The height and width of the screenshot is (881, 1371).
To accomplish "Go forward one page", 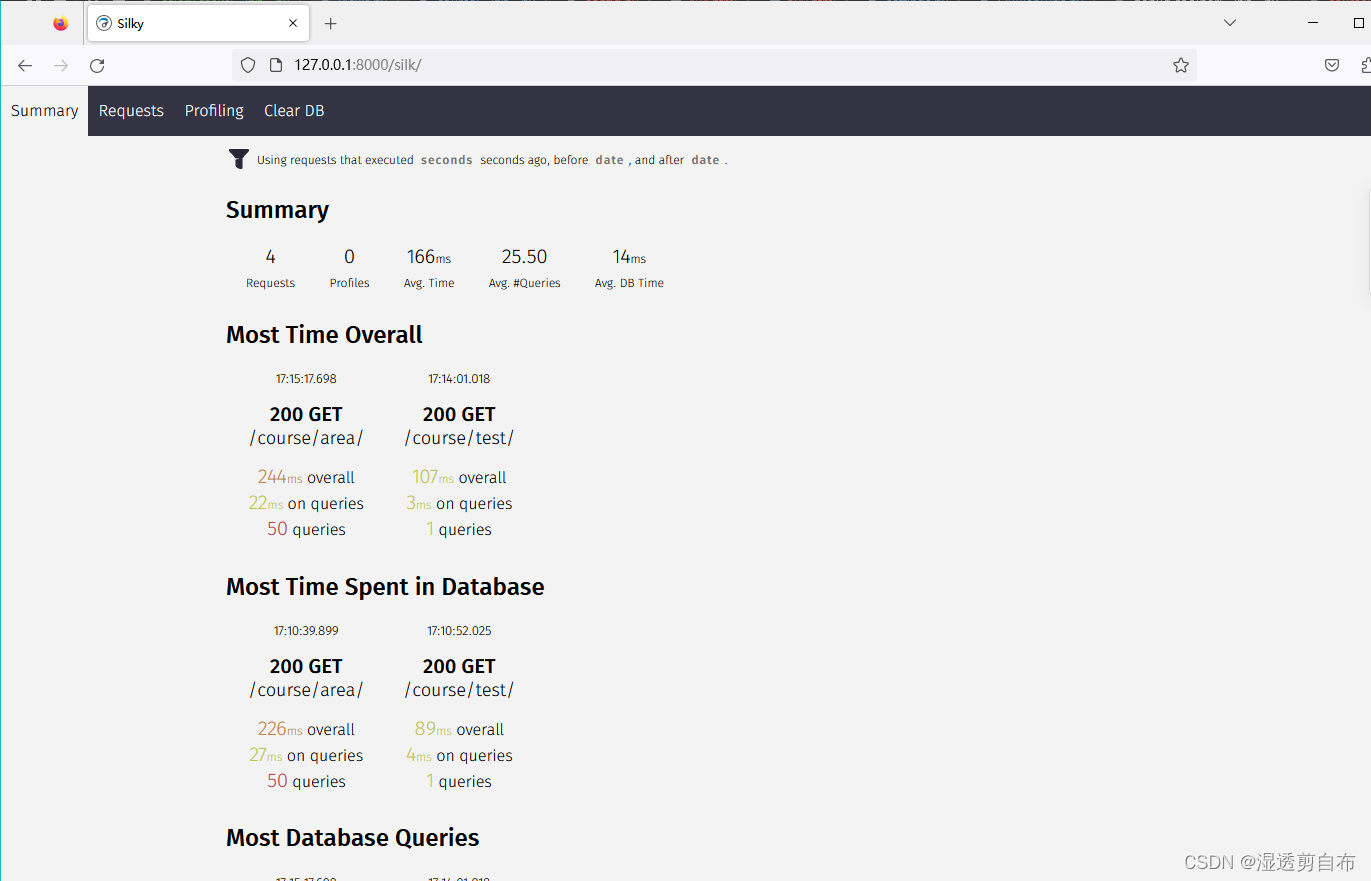I will 61,65.
